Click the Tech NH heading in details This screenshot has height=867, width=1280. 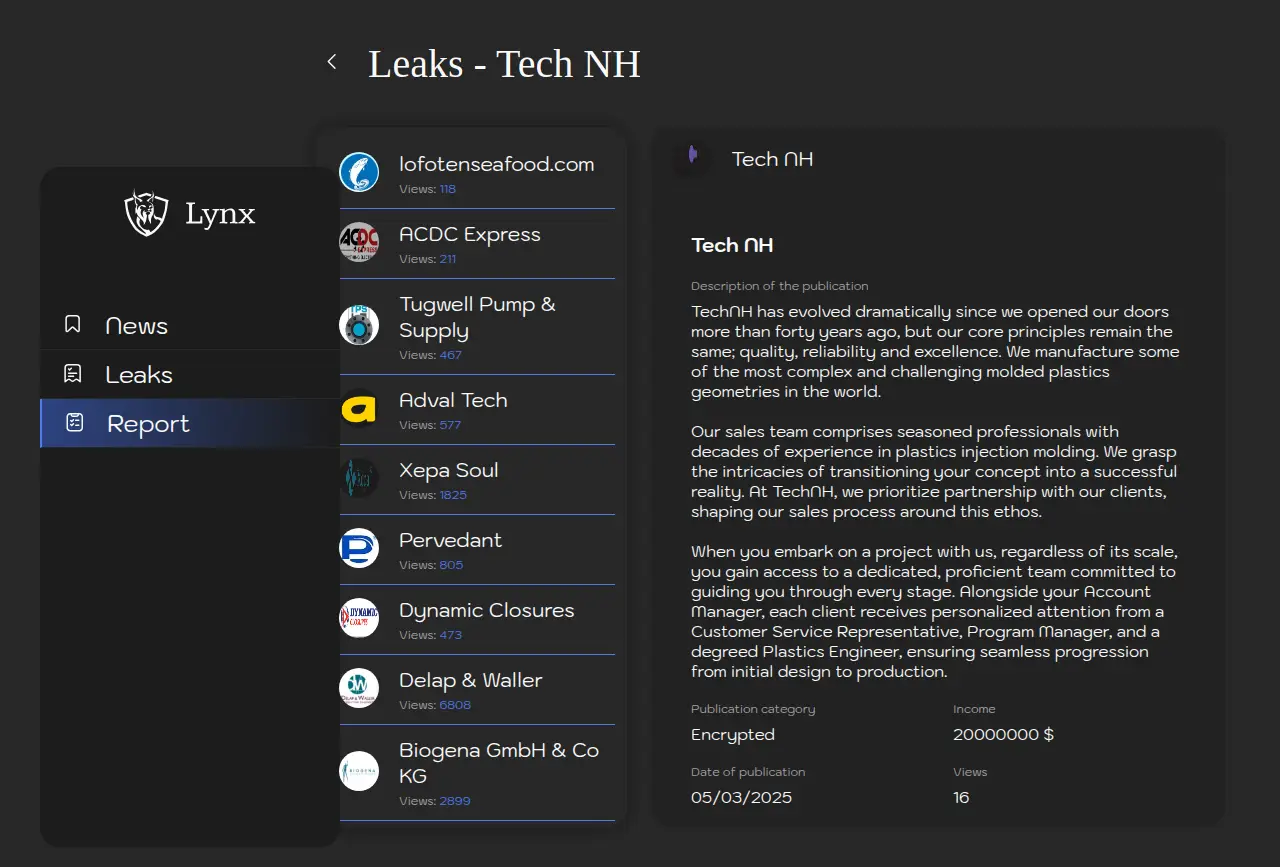(x=732, y=246)
